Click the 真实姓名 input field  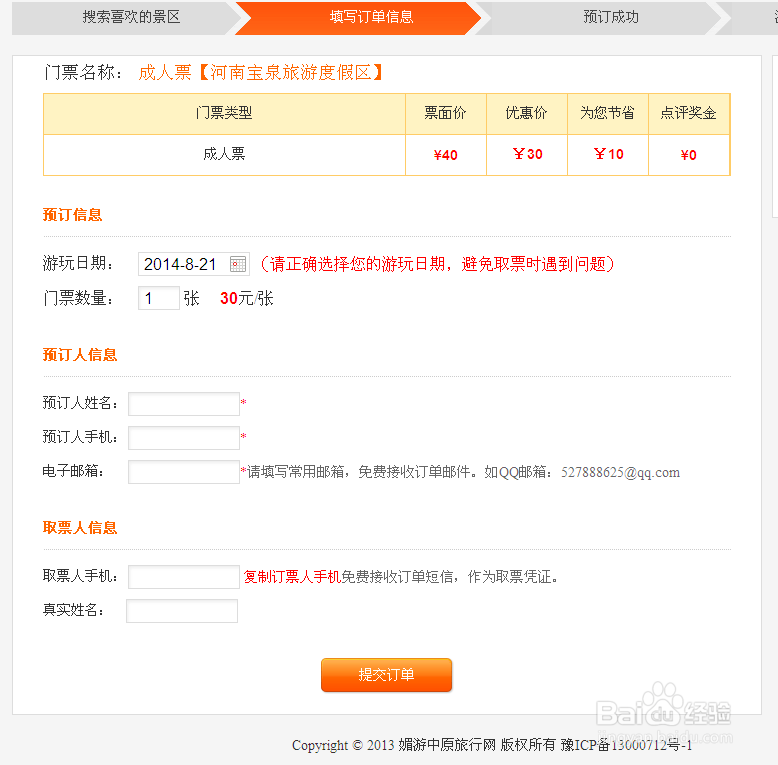[182, 611]
